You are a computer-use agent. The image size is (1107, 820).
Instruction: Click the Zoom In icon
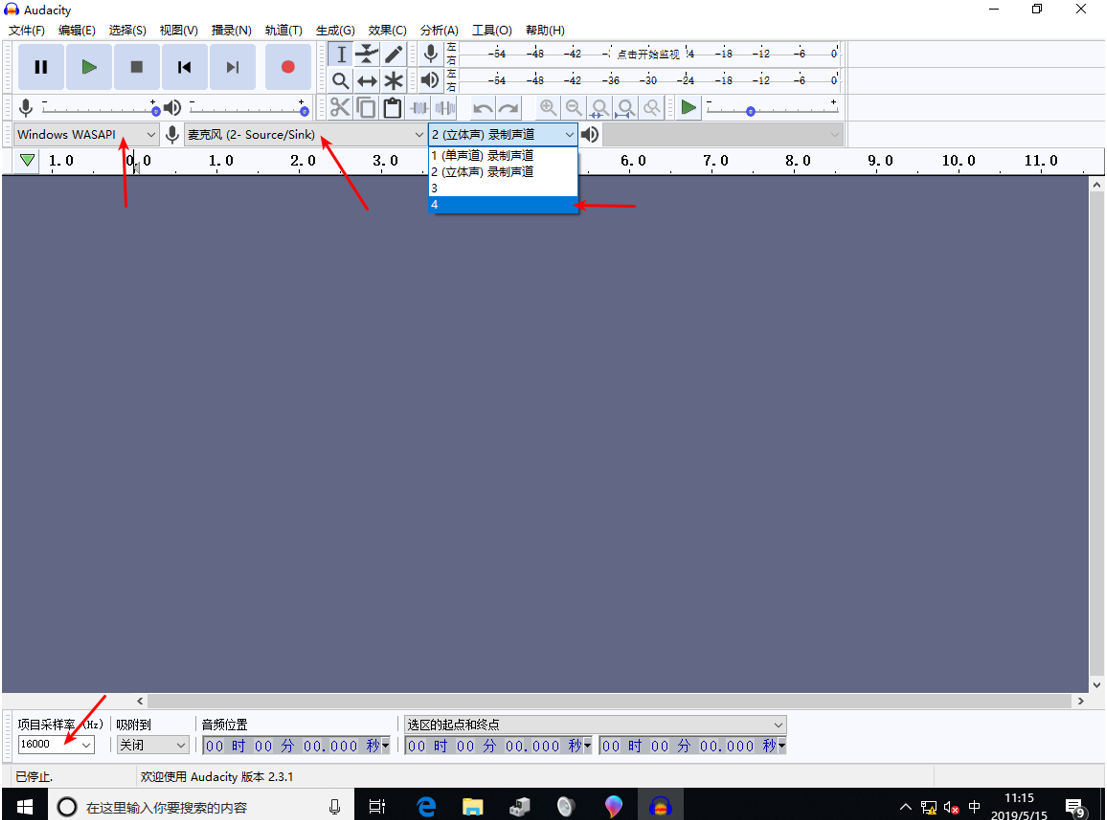click(x=548, y=108)
